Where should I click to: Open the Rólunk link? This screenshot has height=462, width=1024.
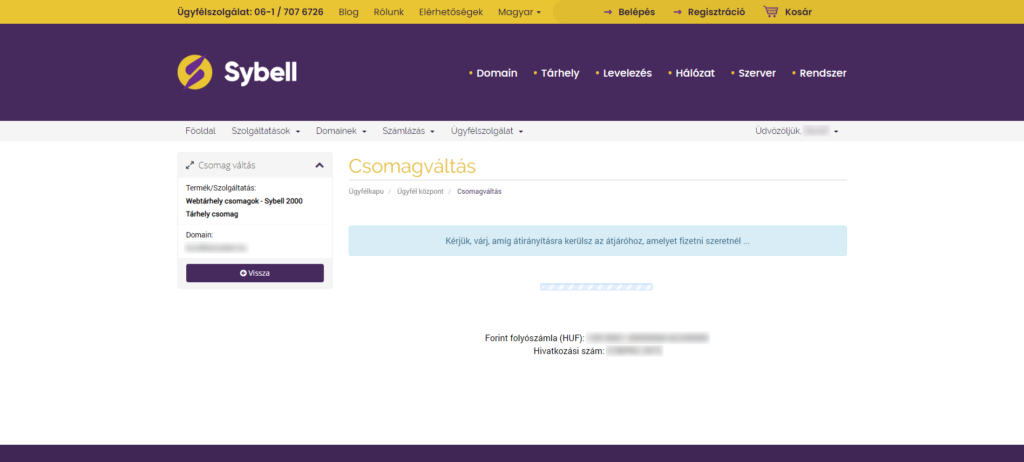click(x=389, y=12)
